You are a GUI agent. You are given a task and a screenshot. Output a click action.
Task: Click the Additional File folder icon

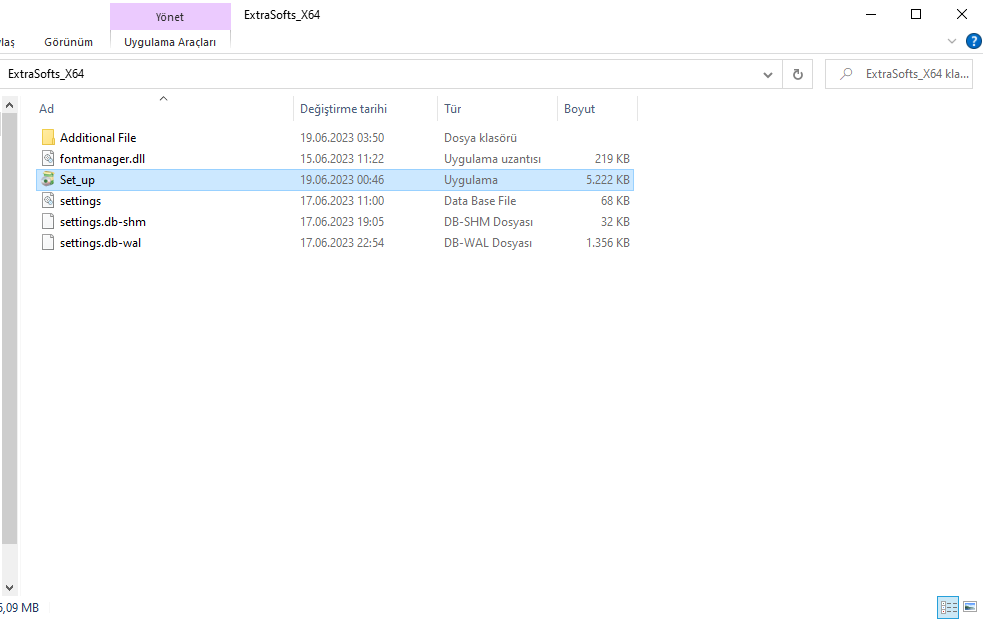pyautogui.click(x=48, y=137)
